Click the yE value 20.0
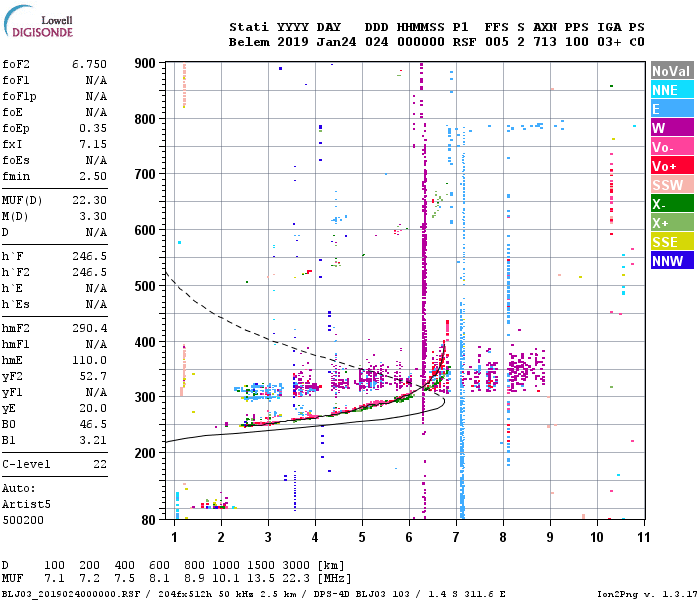The width and height of the screenshot is (700, 600). point(93,408)
